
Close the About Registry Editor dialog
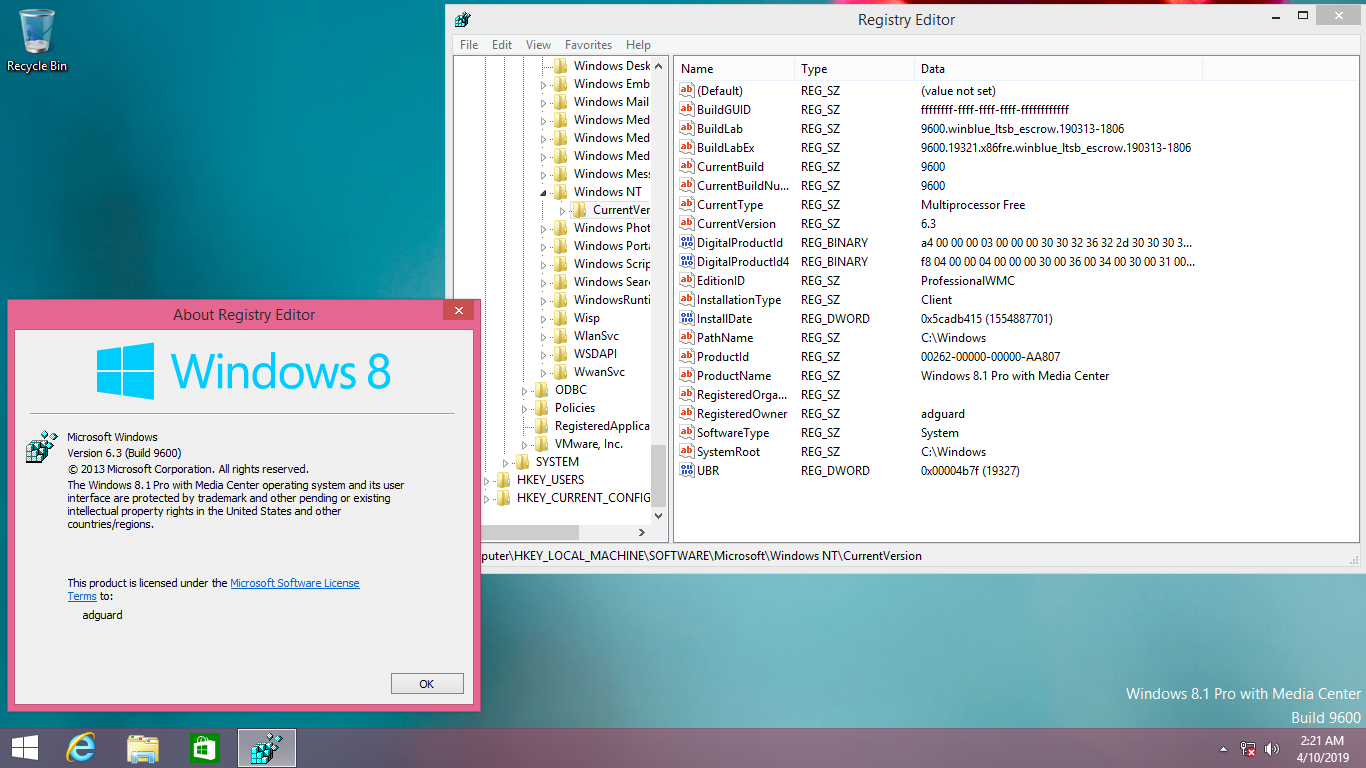coord(458,310)
